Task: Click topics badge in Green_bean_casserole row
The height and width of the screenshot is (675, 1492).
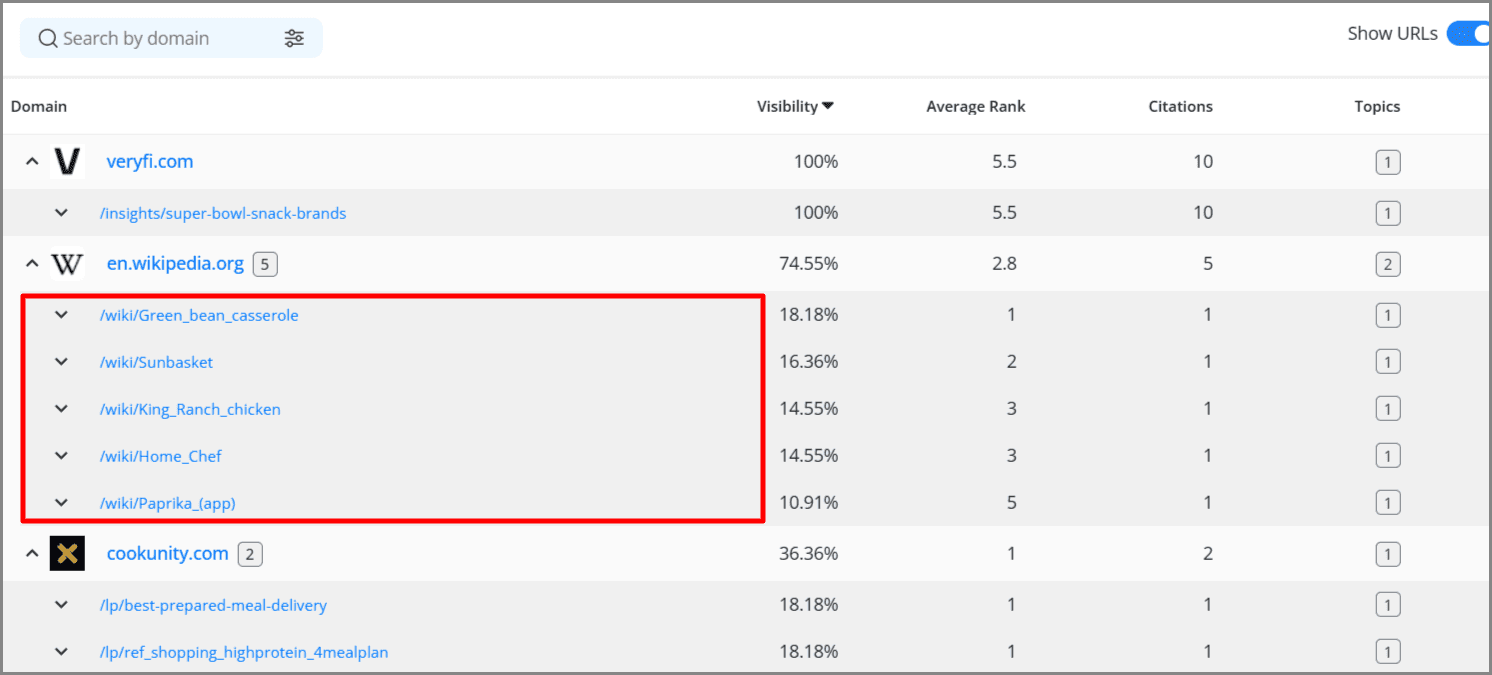Action: (x=1387, y=316)
